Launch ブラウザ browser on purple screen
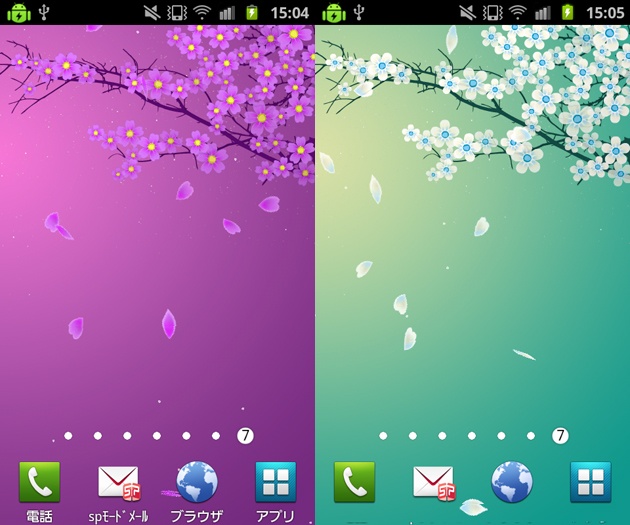 196,482
